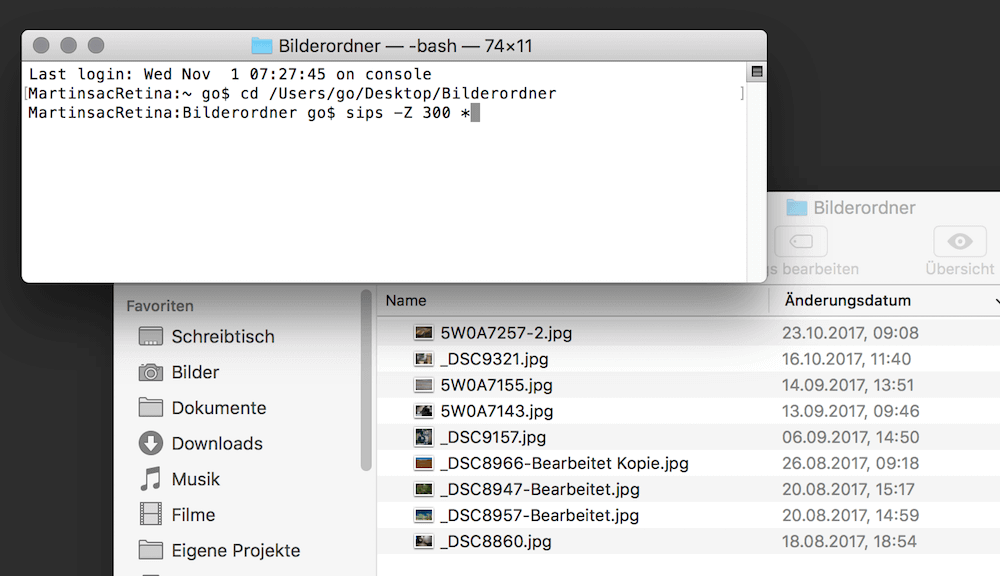Select _DSC8860.jpg file row
The width and height of the screenshot is (1000, 576).
pos(688,542)
